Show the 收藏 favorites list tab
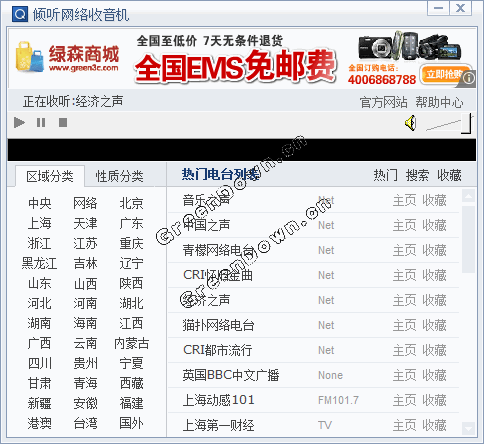The width and height of the screenshot is (484, 444). [449, 175]
